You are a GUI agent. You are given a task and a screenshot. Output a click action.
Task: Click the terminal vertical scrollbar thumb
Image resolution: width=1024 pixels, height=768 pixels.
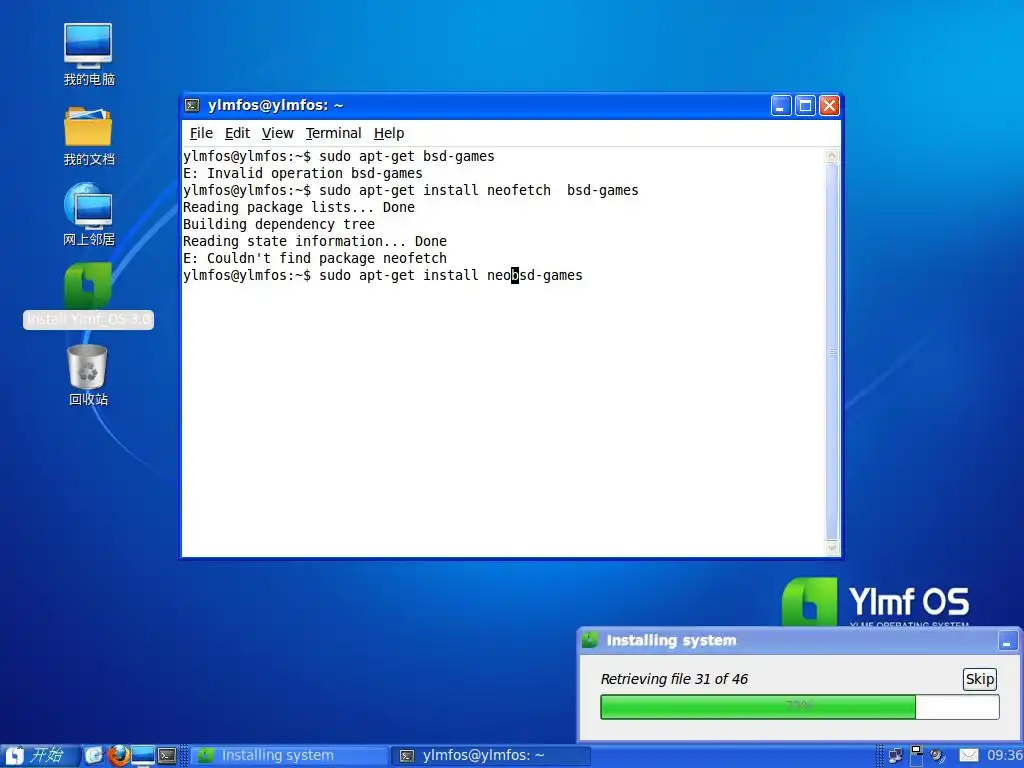(832, 351)
